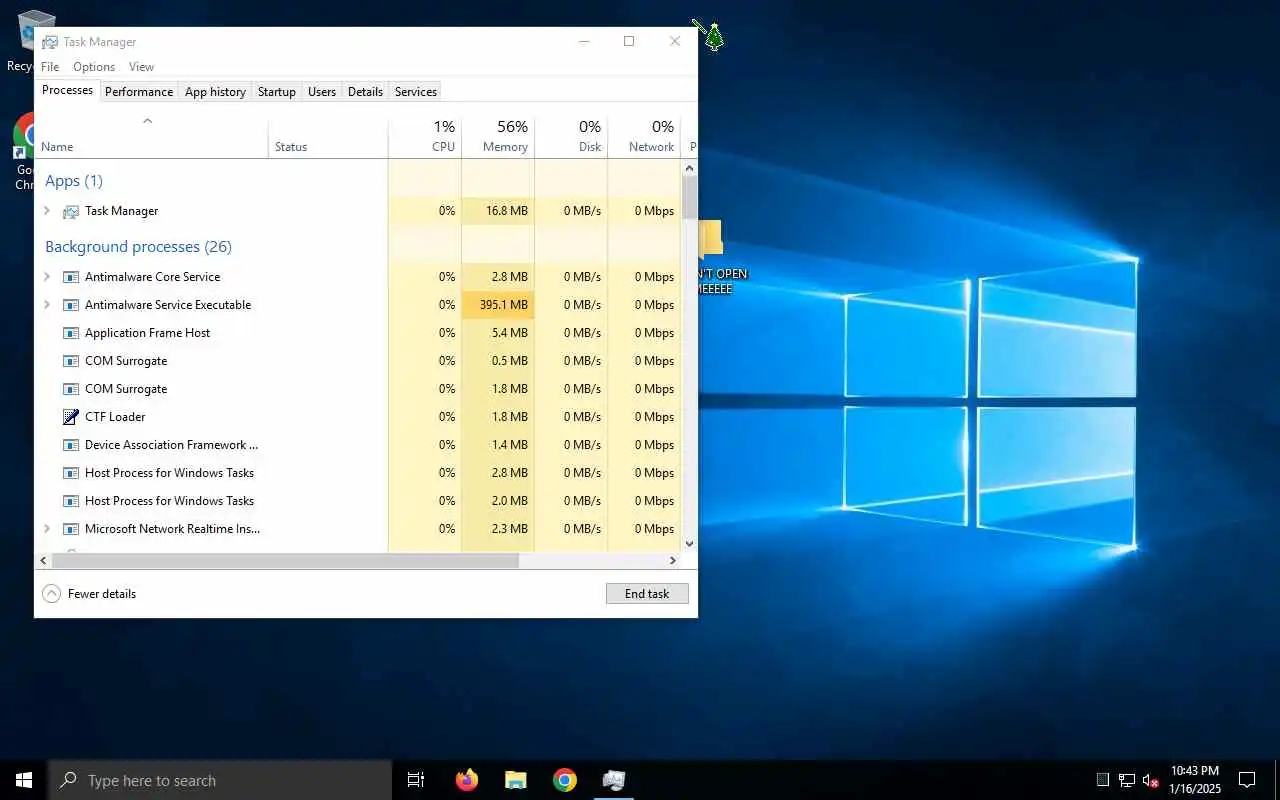Screen dimensions: 1280x800
Task: Open Task View from the taskbar
Action: click(x=416, y=780)
